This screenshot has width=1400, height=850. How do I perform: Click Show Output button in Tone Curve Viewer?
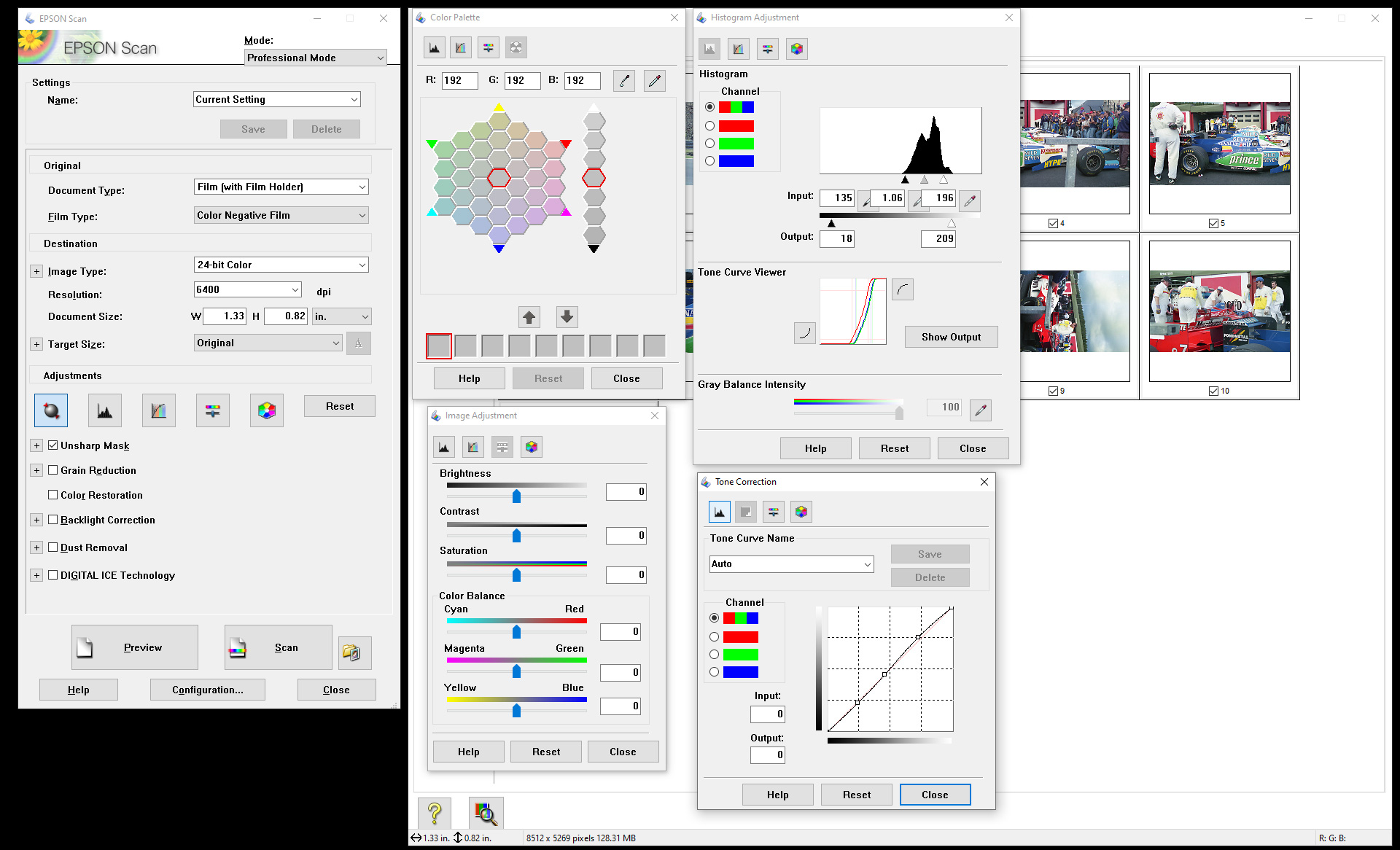tap(951, 337)
